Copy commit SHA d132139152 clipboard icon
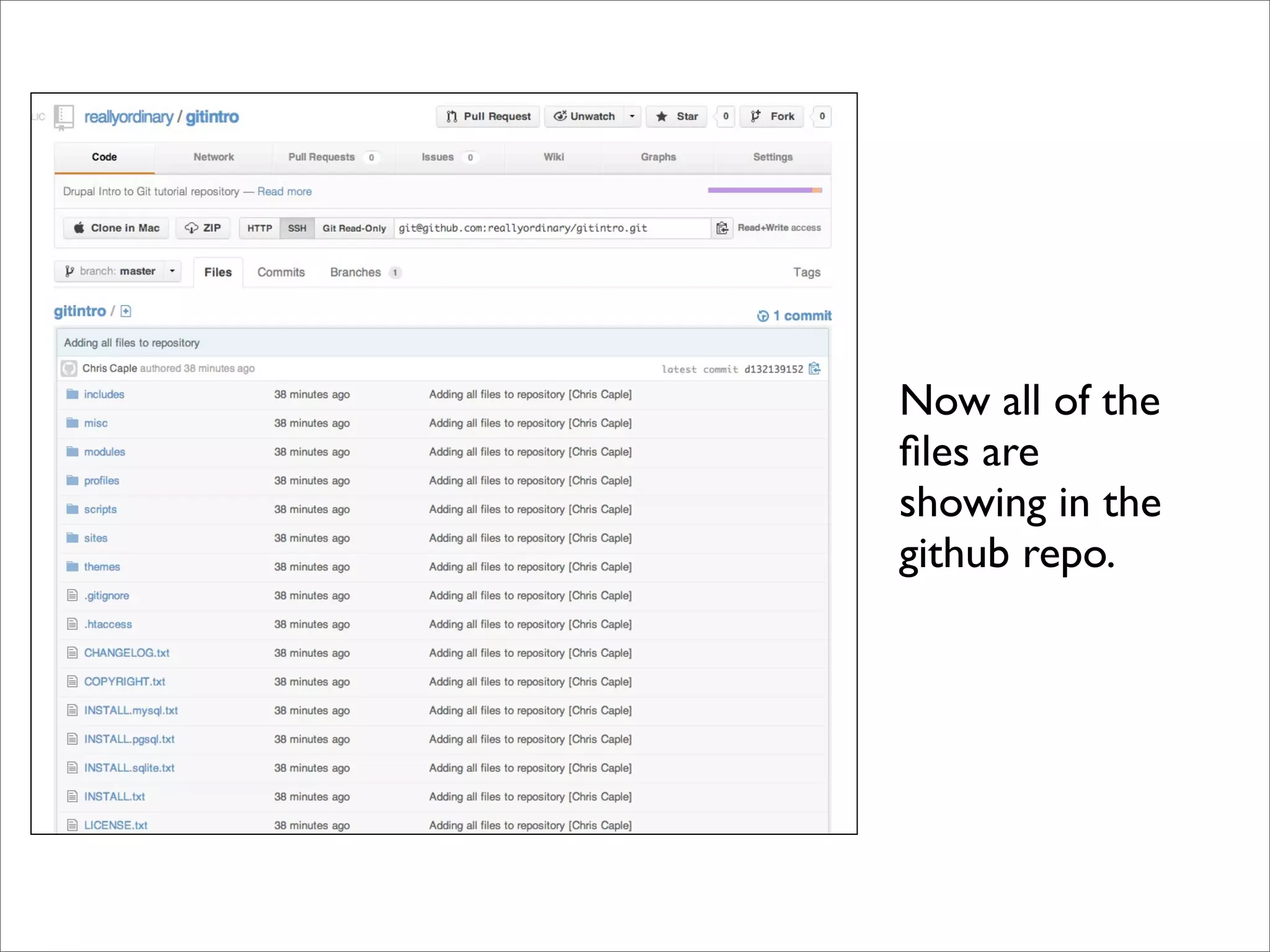 click(x=815, y=369)
